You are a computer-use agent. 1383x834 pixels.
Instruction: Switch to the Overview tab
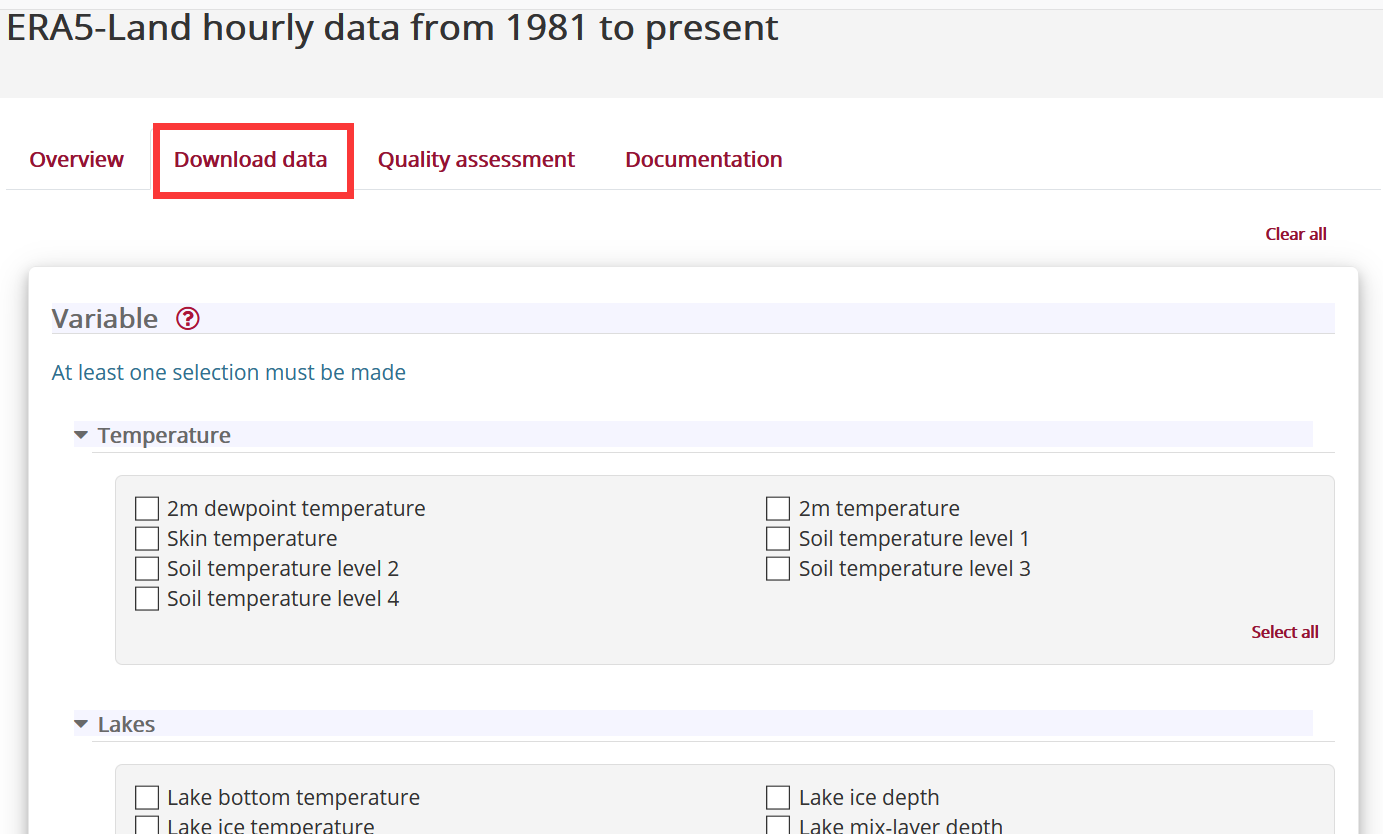77,160
